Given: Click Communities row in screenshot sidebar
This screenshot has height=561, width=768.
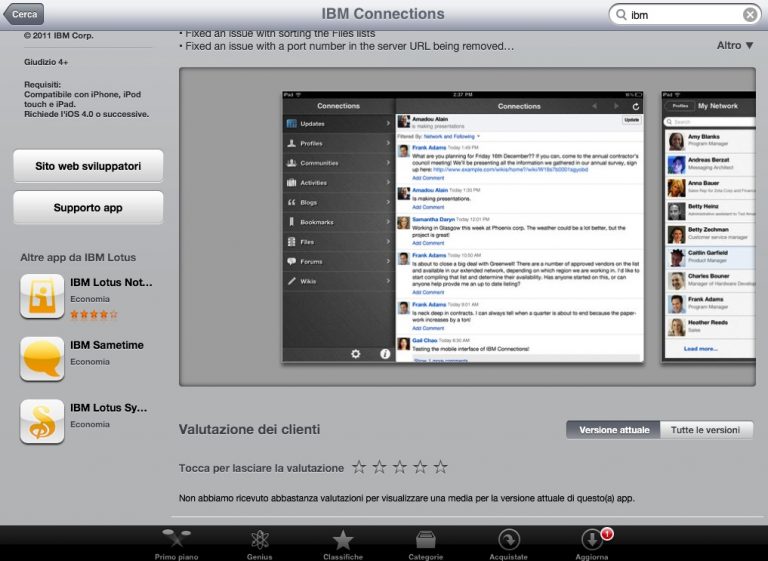Looking at the screenshot, I should pos(339,163).
